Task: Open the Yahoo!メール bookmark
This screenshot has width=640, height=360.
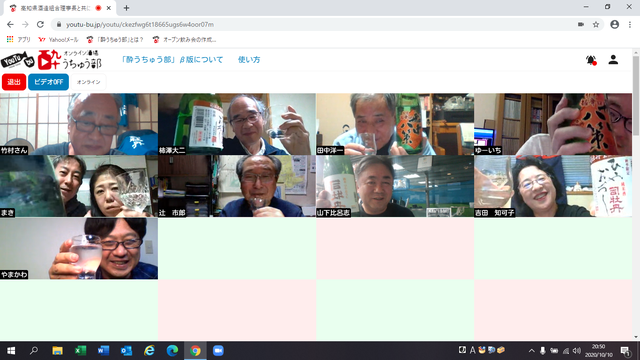Action: point(58,40)
